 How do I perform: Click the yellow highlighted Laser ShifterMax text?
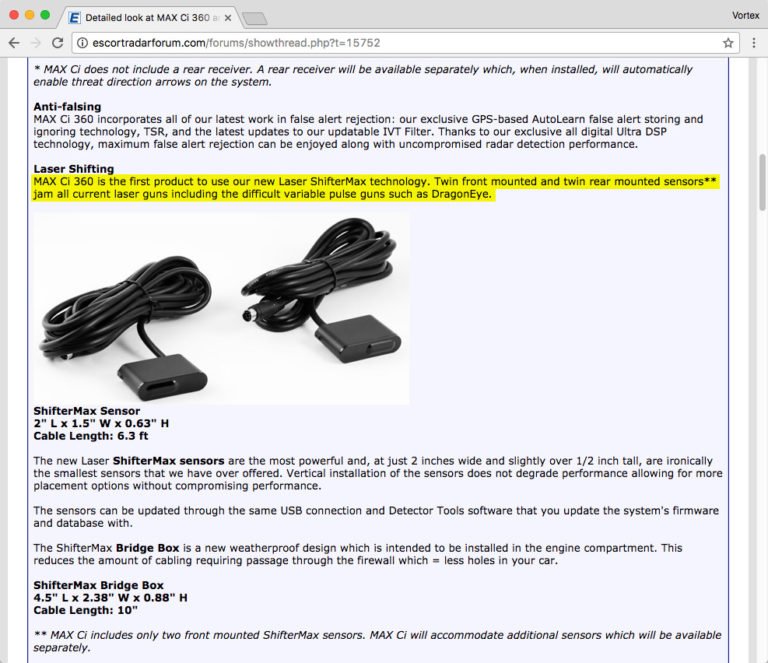375,188
